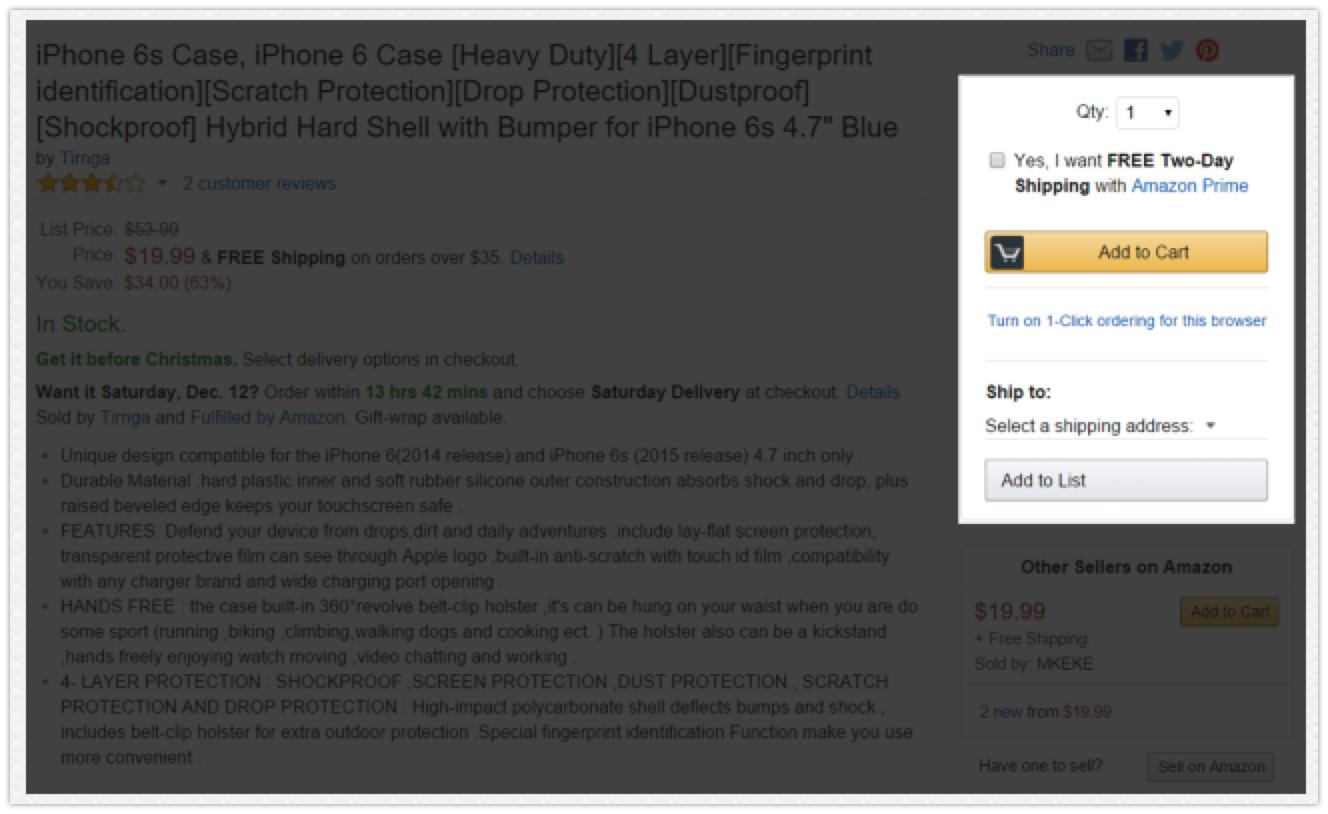Open the Fulfilled by Amazon link
1328x814 pixels.
pos(267,418)
